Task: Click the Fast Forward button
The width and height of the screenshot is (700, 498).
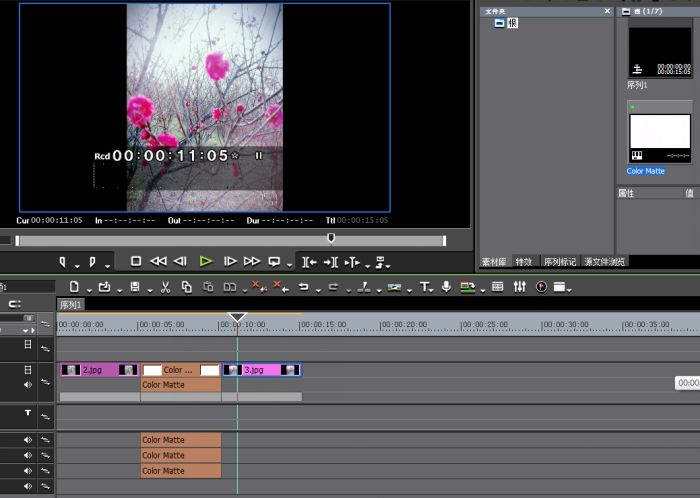Action: (x=252, y=262)
